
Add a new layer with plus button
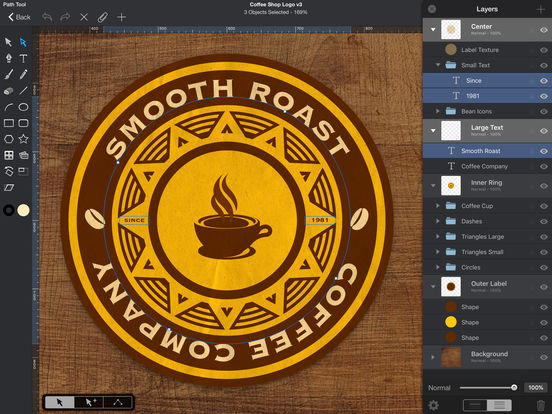tap(541, 9)
